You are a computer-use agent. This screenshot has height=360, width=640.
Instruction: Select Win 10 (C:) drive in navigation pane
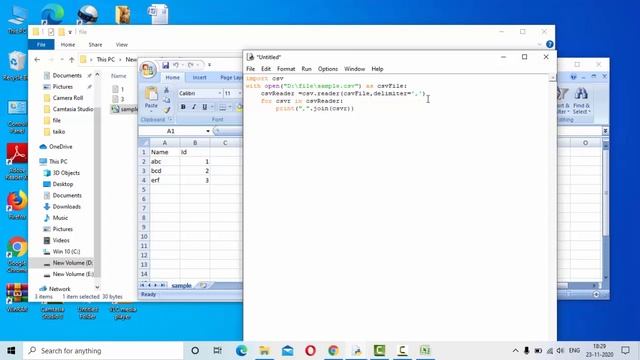point(62,251)
